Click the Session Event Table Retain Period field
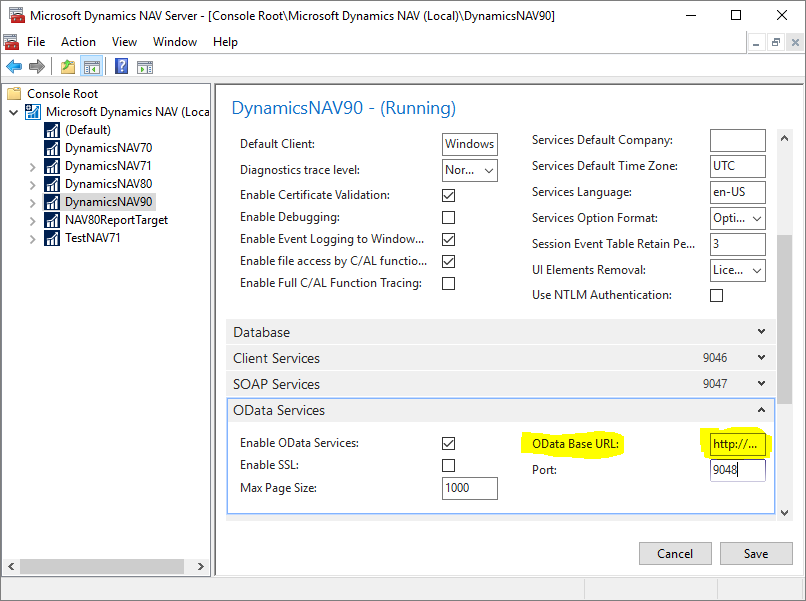 pos(738,244)
